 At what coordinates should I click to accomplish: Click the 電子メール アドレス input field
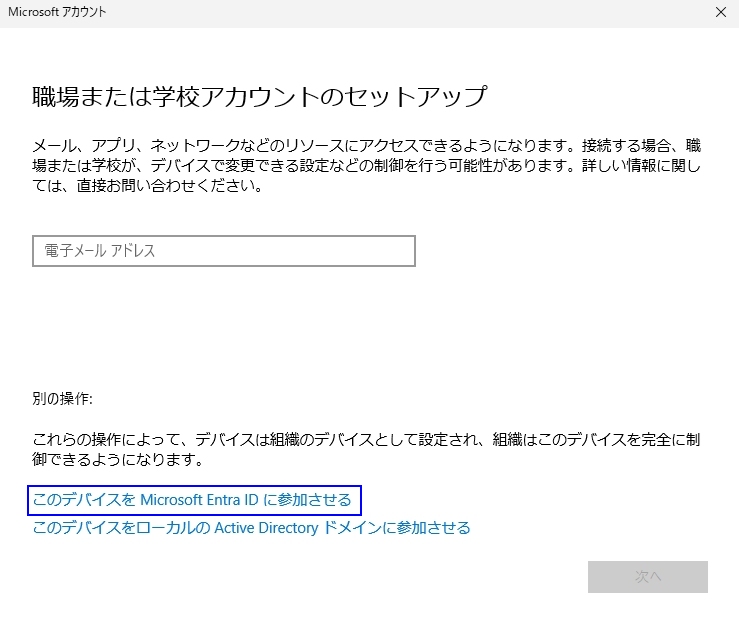223,251
